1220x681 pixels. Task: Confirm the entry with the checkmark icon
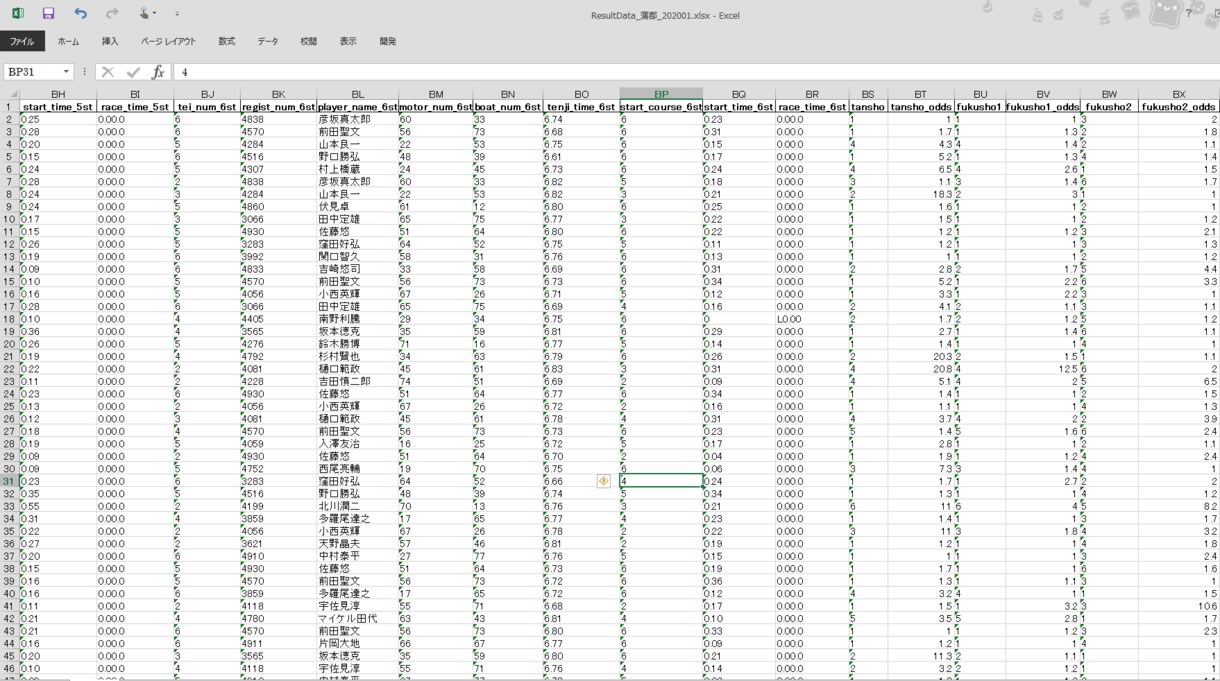pyautogui.click(x=132, y=72)
